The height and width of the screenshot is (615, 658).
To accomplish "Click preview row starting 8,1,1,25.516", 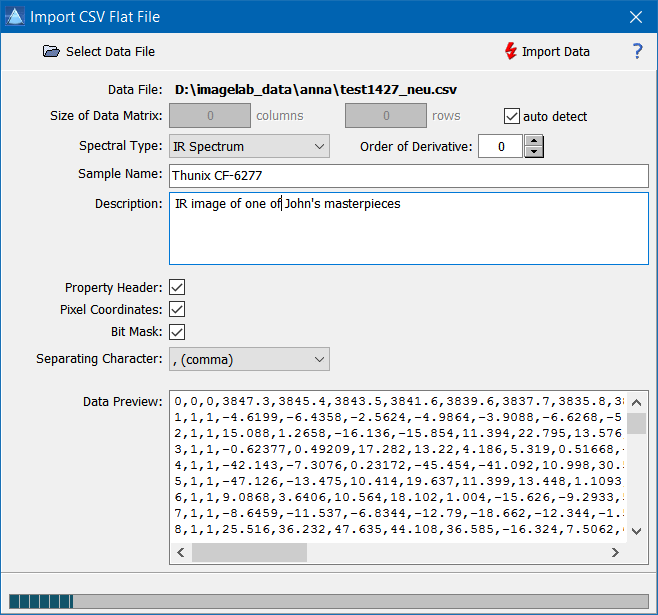I will pos(399,529).
